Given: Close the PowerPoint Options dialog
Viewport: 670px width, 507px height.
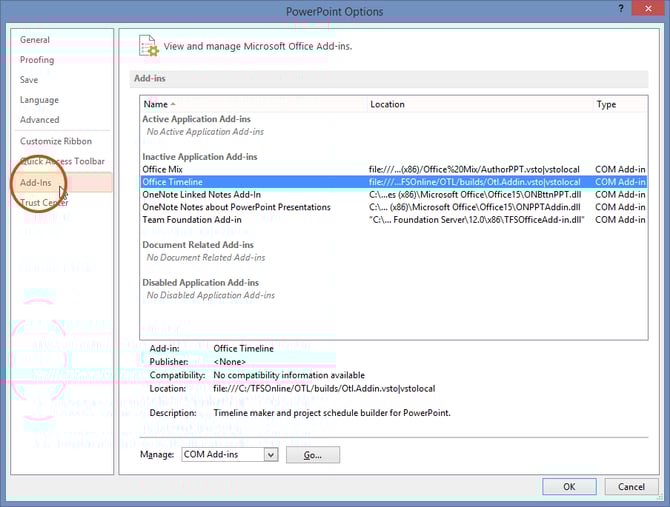Looking at the screenshot, I should pyautogui.click(x=652, y=11).
